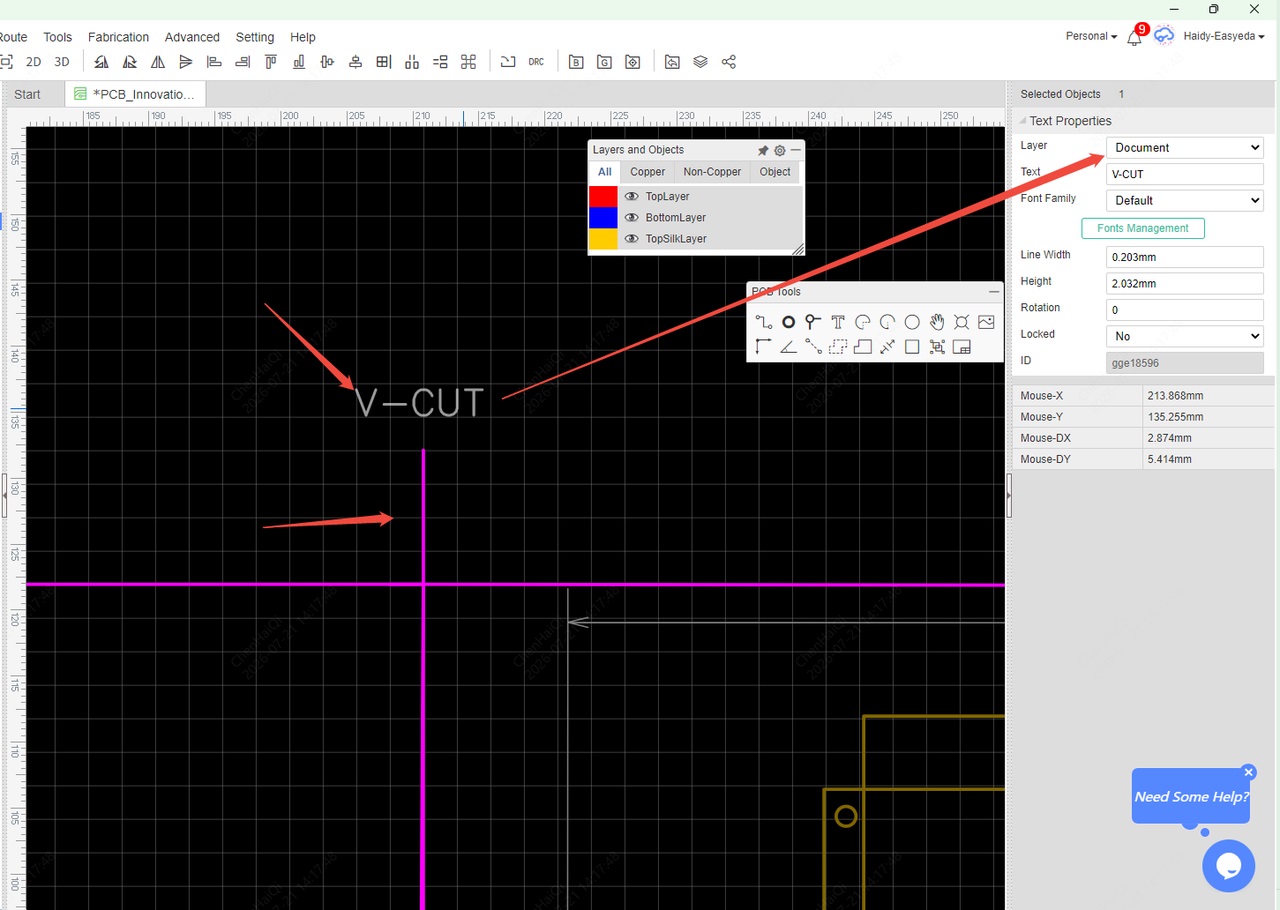Screen dimensions: 1280x910
Task: Toggle BottomLayer visibility eye
Action: [x=631, y=218]
